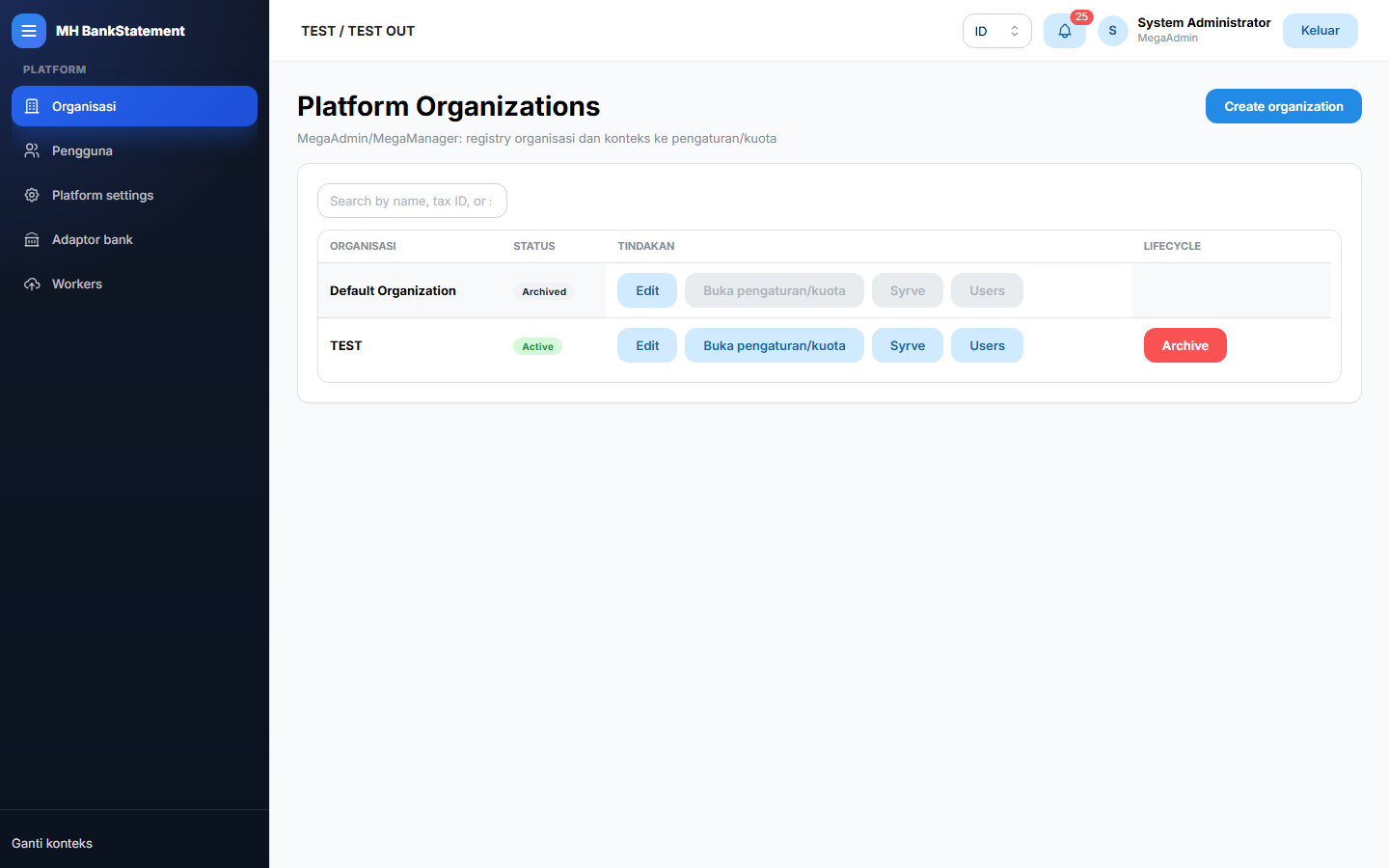Click the Adaptor bank icon

[32, 239]
